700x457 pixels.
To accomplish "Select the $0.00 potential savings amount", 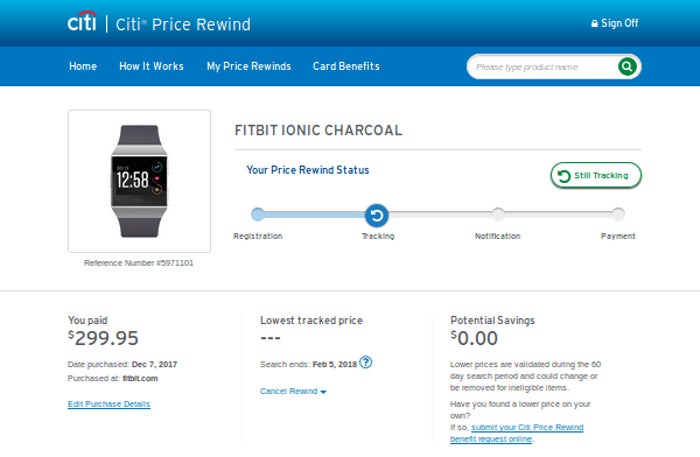I will coord(474,338).
